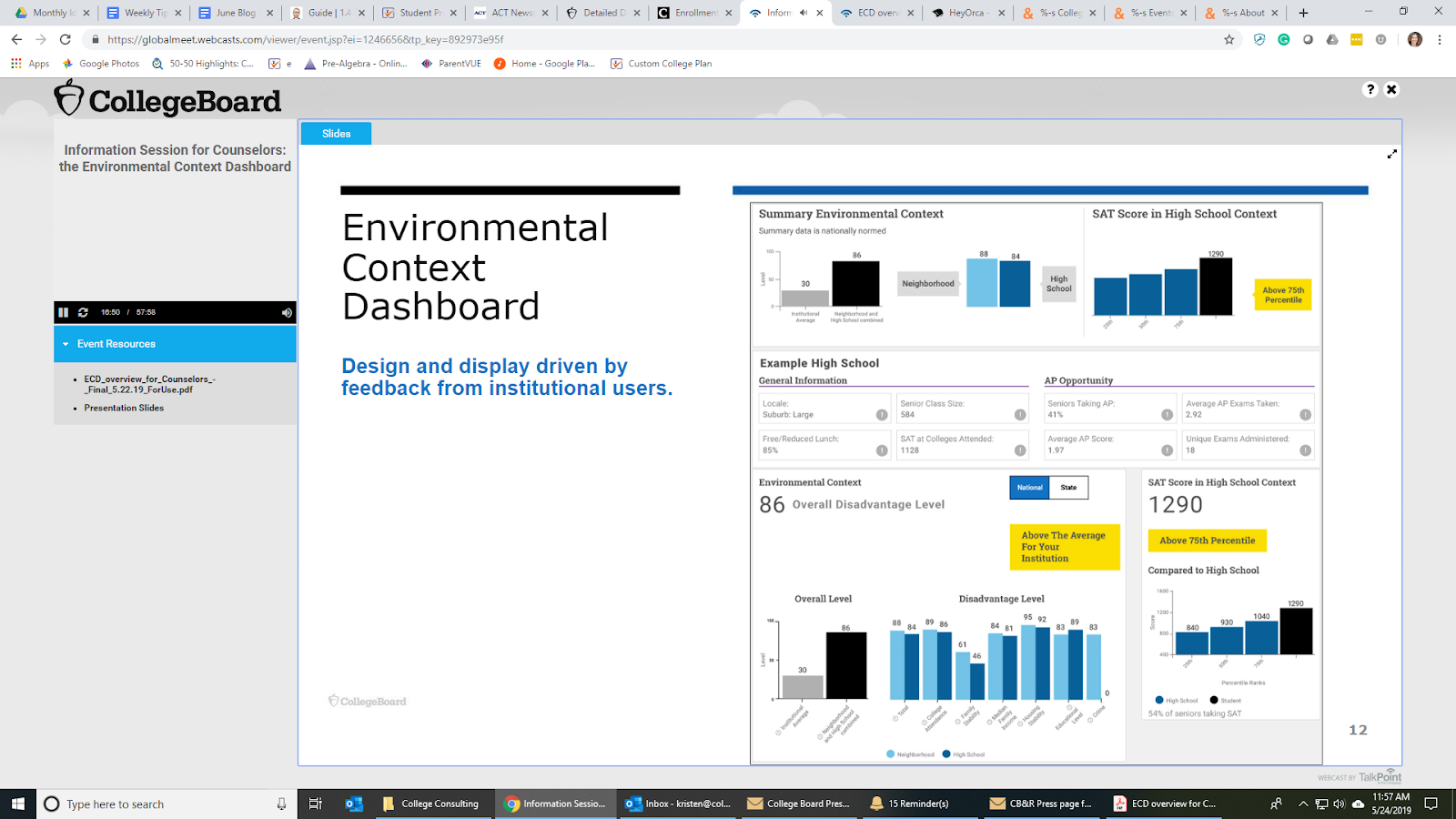Open Task View on the taskbar
The width and height of the screenshot is (1456, 819).
(x=316, y=804)
